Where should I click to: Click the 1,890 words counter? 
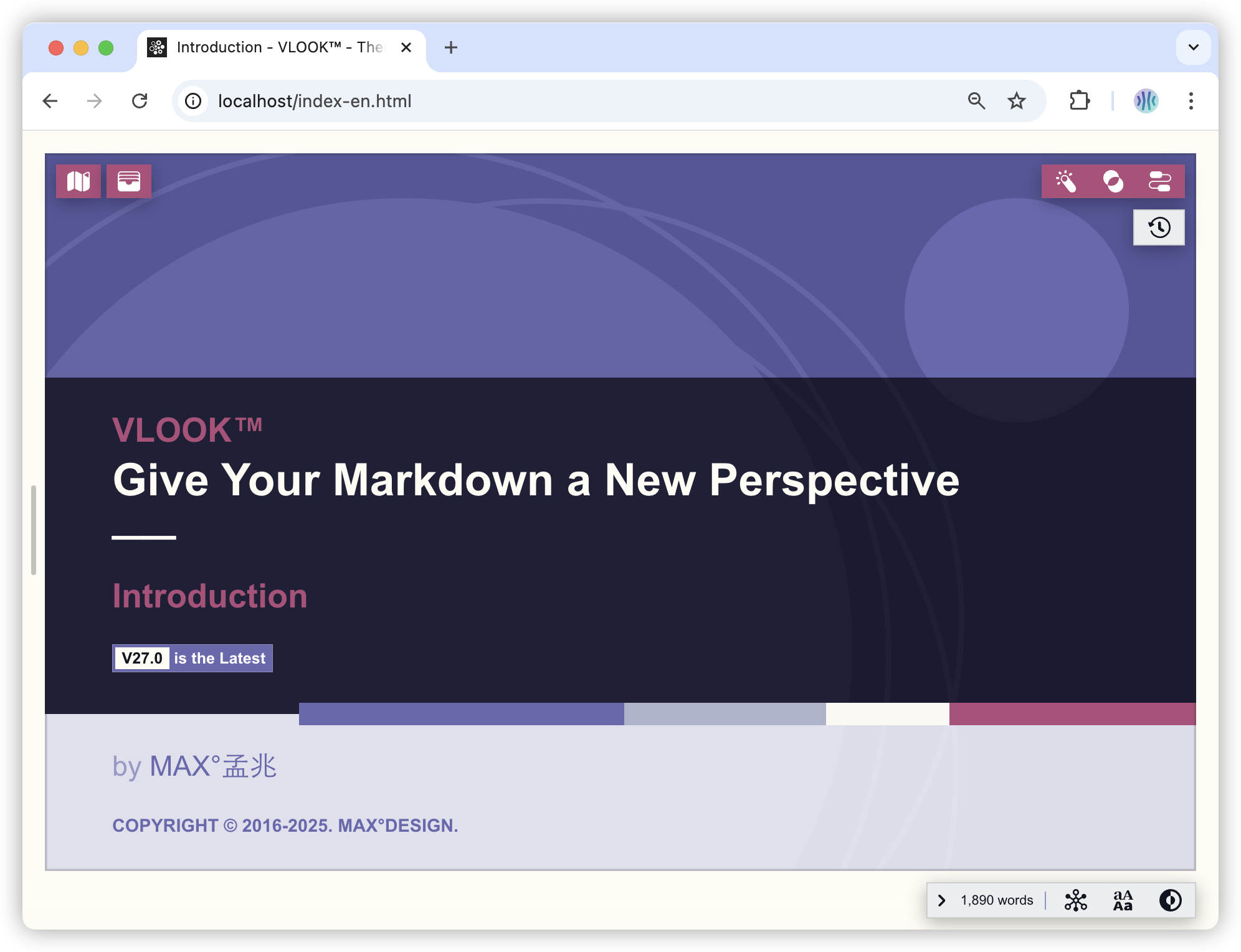coord(997,900)
